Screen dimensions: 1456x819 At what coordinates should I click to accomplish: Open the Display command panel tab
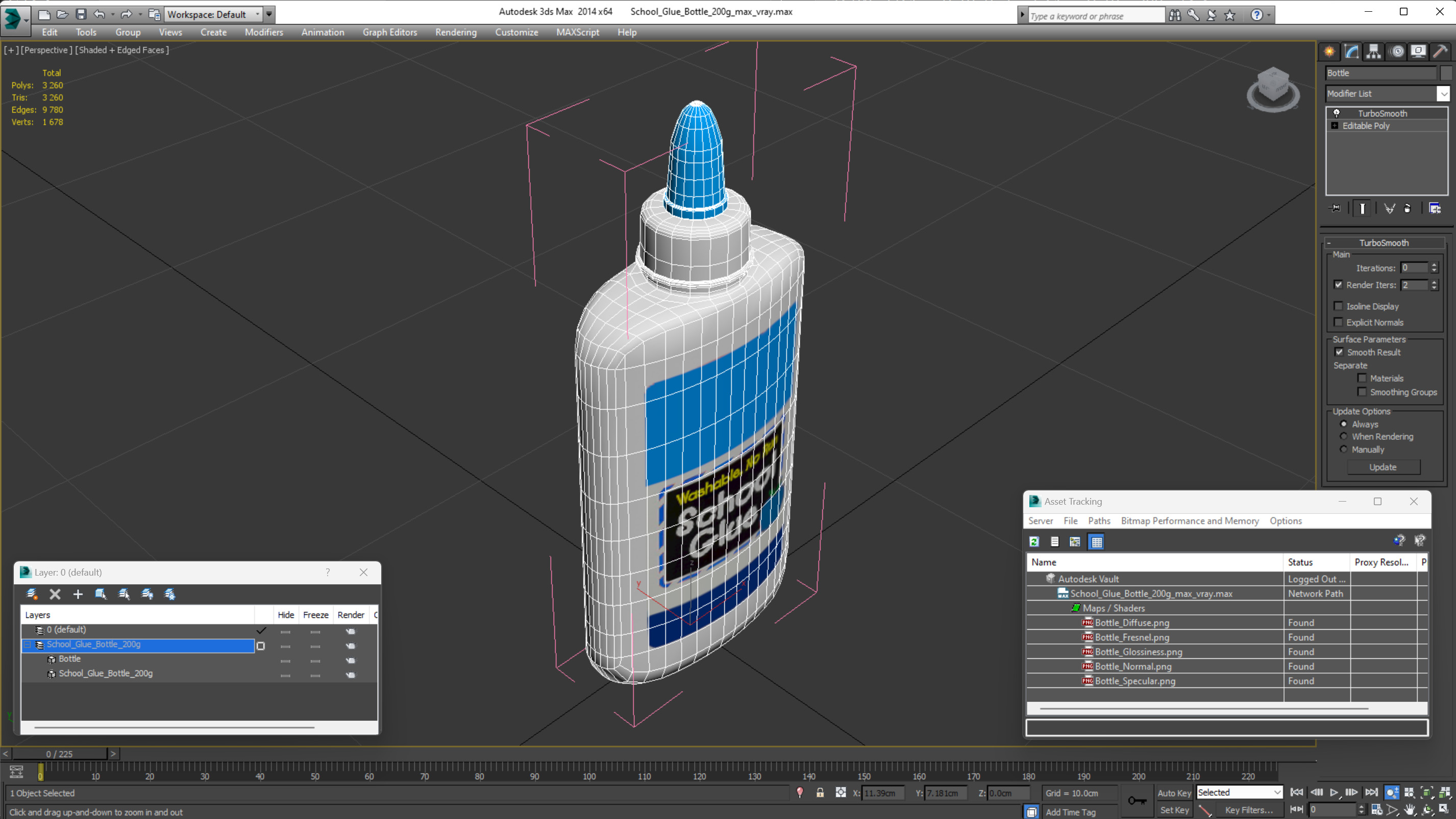pos(1418,52)
